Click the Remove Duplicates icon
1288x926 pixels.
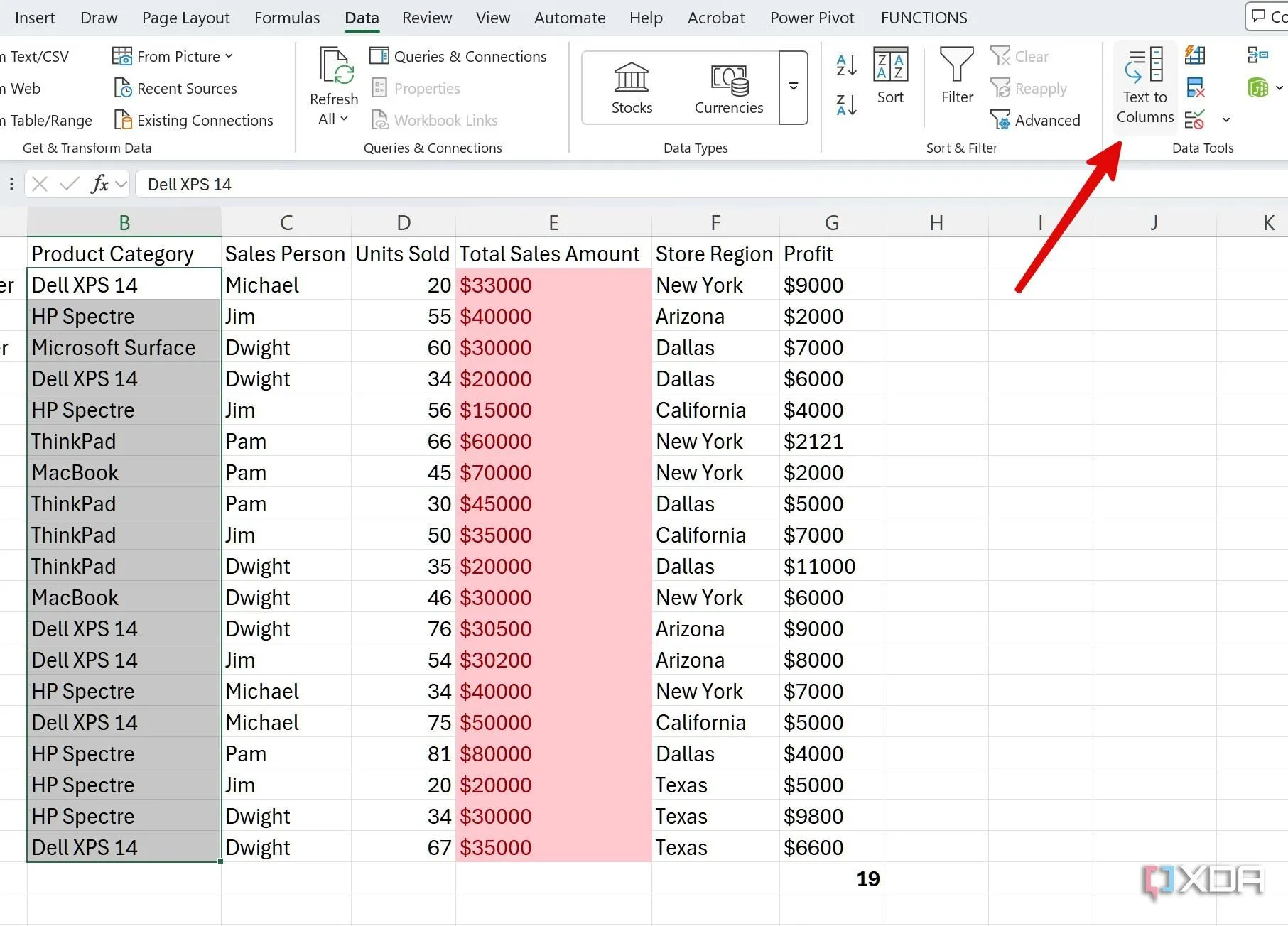pos(1195,88)
